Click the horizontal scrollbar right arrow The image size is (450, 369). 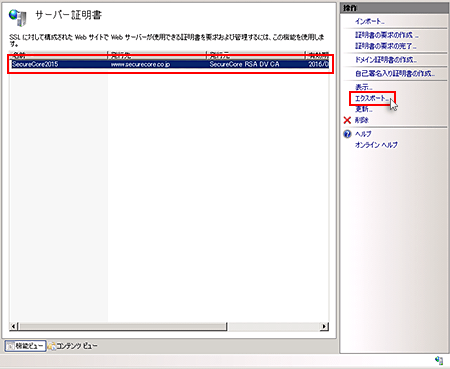point(324,326)
